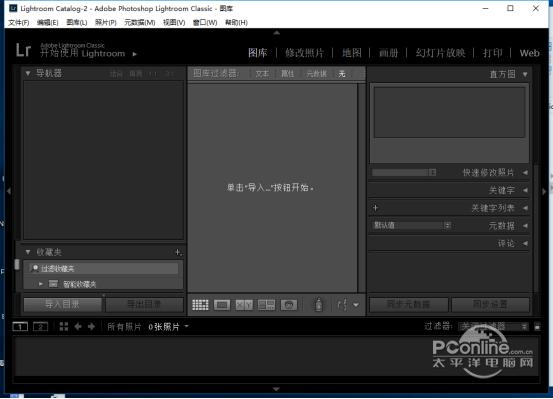Image resolution: width=553 pixels, height=399 pixels.
Task: Open the 视图(V) menu
Action: (x=174, y=23)
